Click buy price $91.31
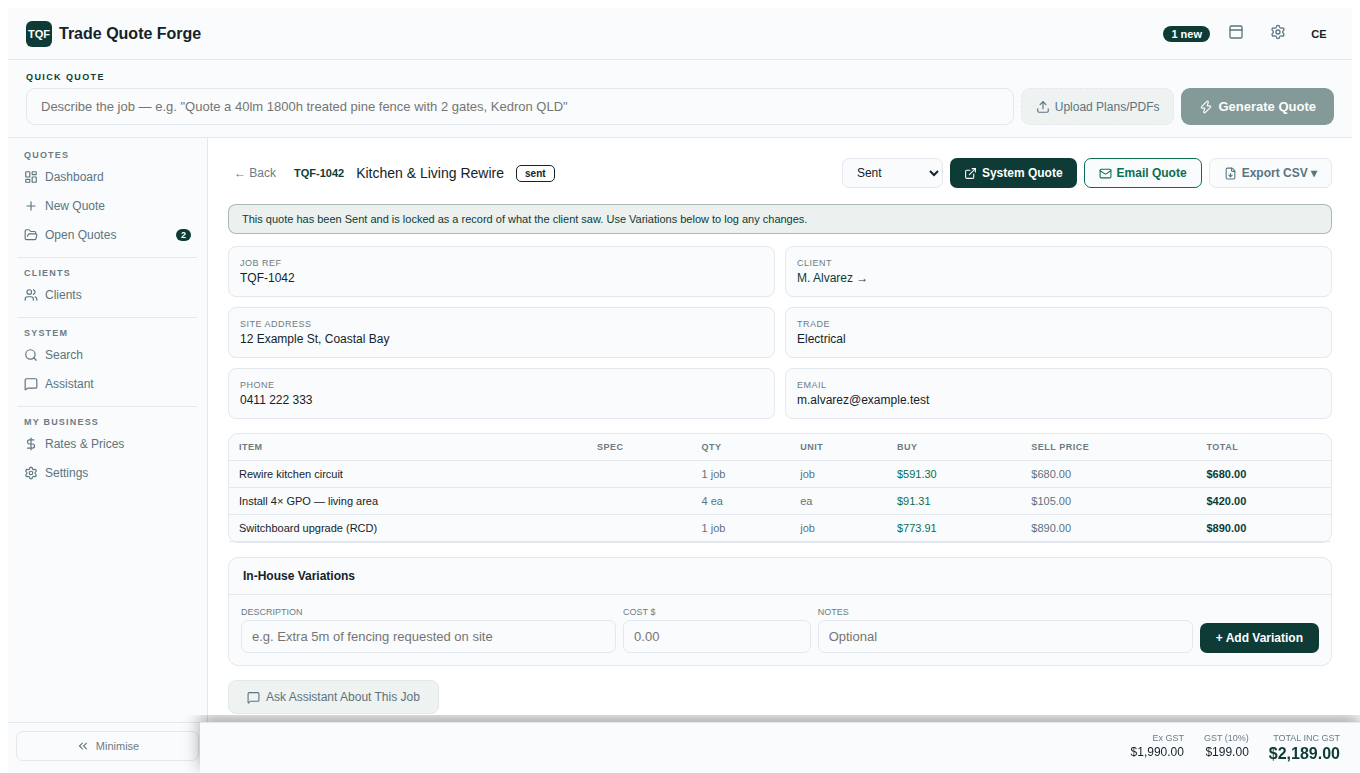 pos(914,501)
